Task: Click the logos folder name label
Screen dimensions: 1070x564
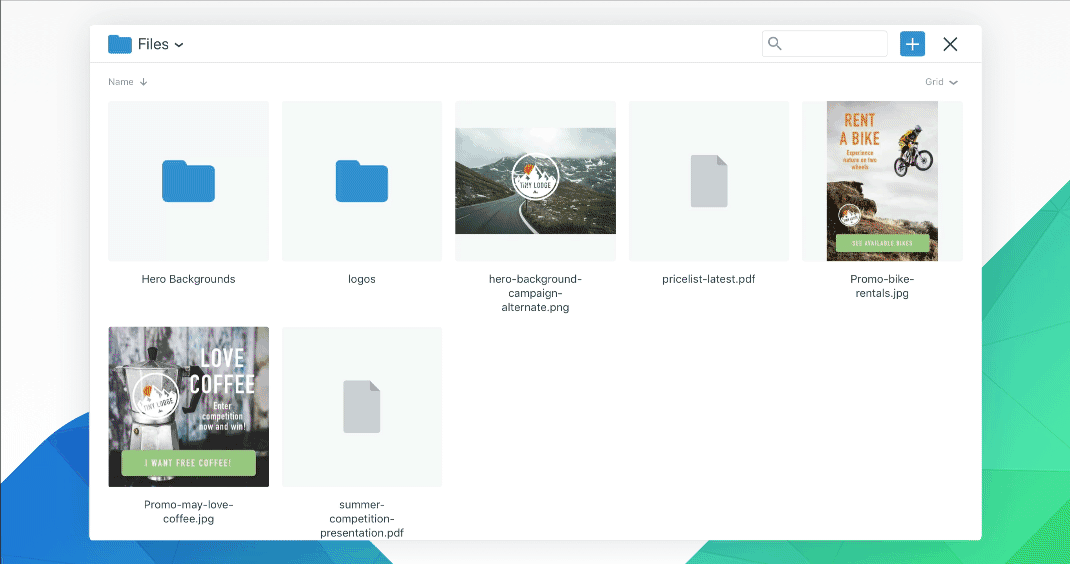Action: (361, 279)
